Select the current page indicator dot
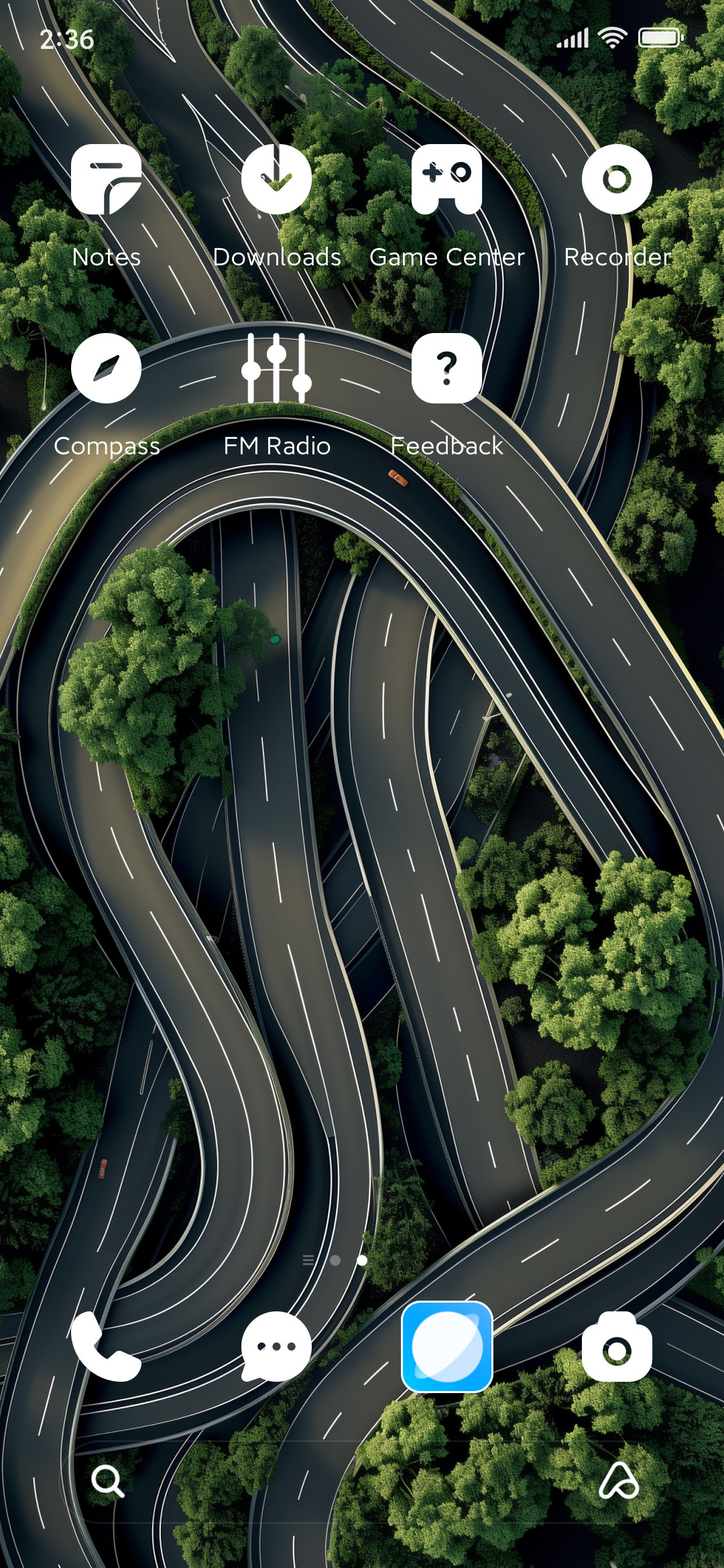Screen dimensions: 724x1568 pos(362,1260)
